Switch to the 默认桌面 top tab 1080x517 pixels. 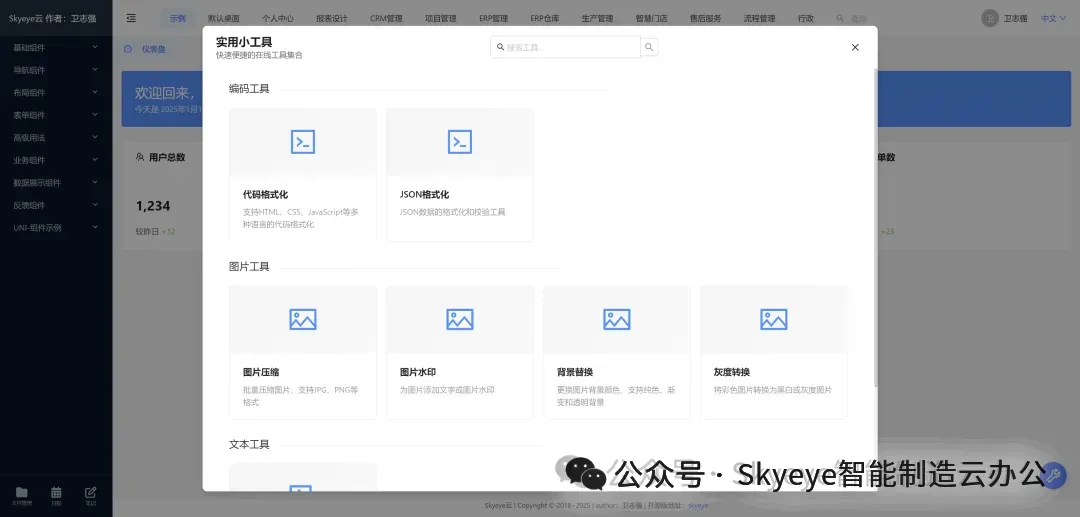pos(224,19)
